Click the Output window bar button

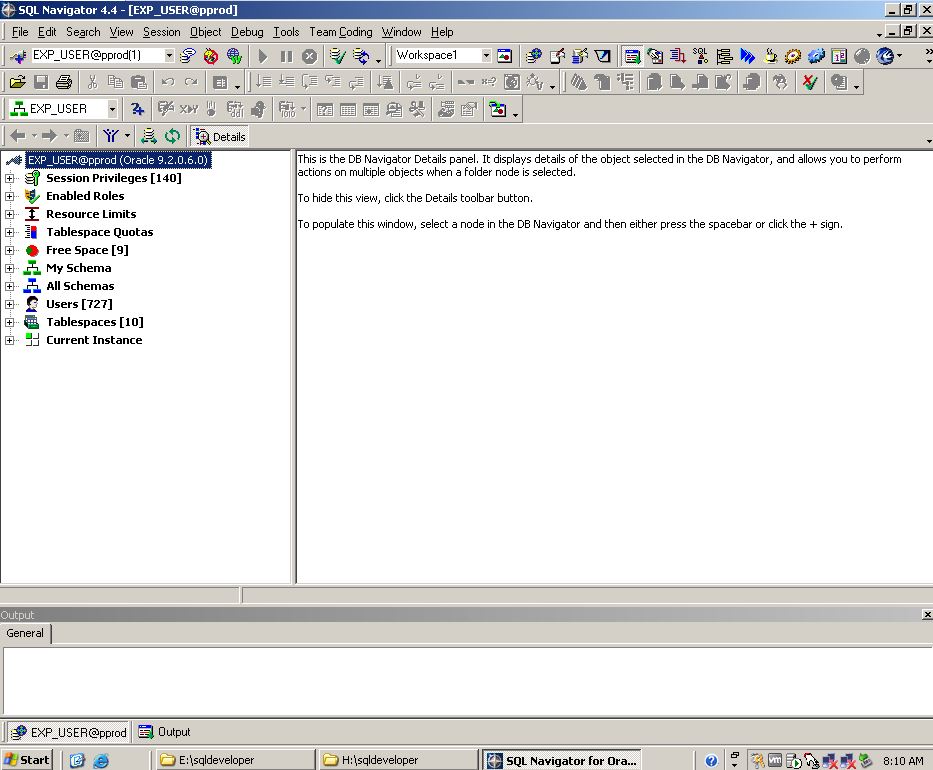coord(164,732)
